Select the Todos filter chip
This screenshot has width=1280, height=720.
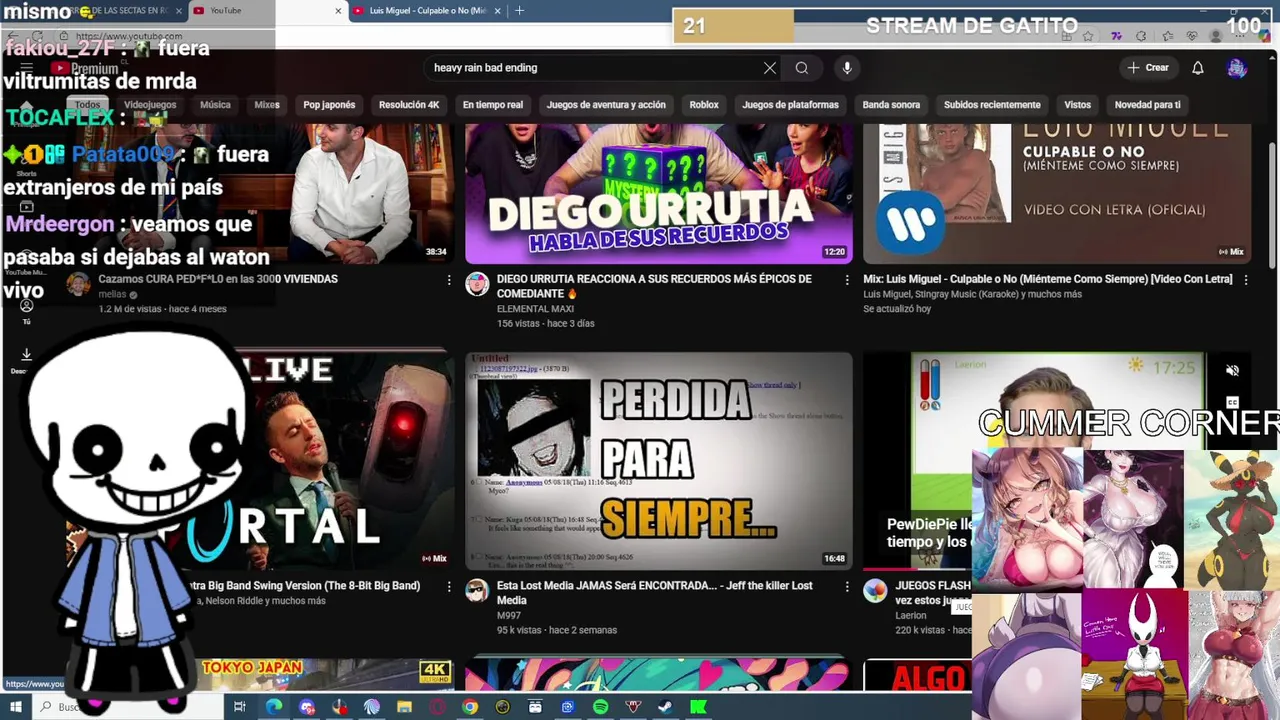87,105
